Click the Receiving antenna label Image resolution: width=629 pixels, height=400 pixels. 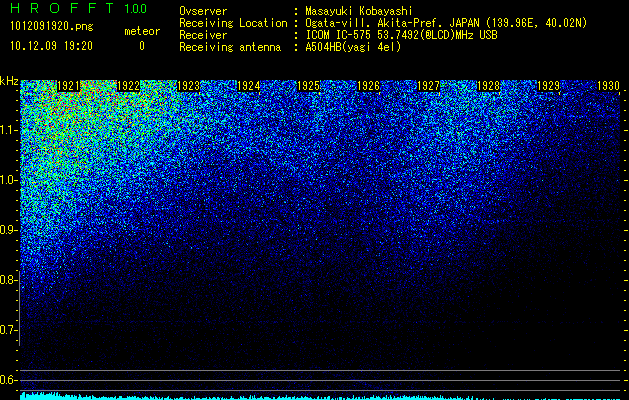230,47
